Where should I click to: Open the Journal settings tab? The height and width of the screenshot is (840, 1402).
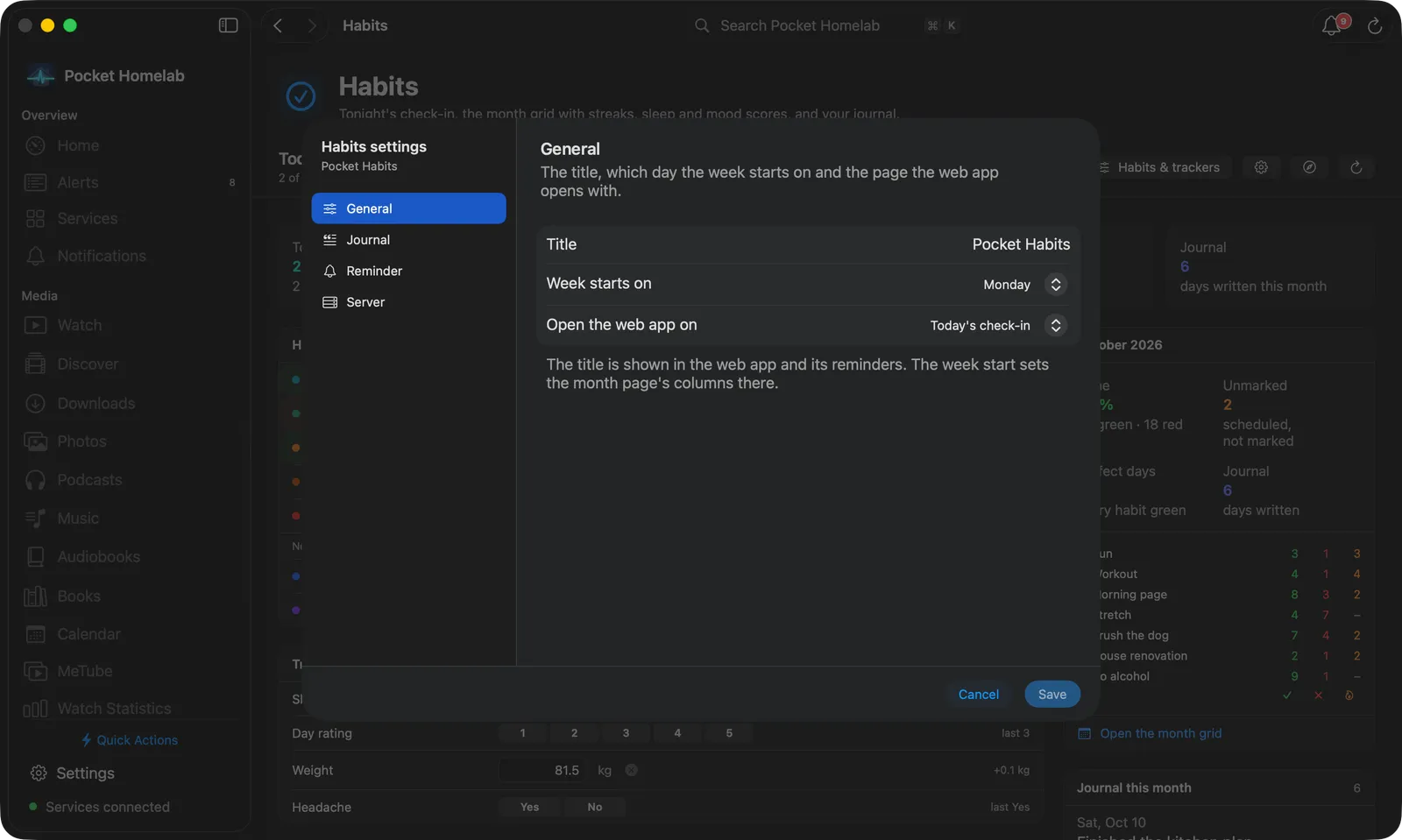[408, 240]
